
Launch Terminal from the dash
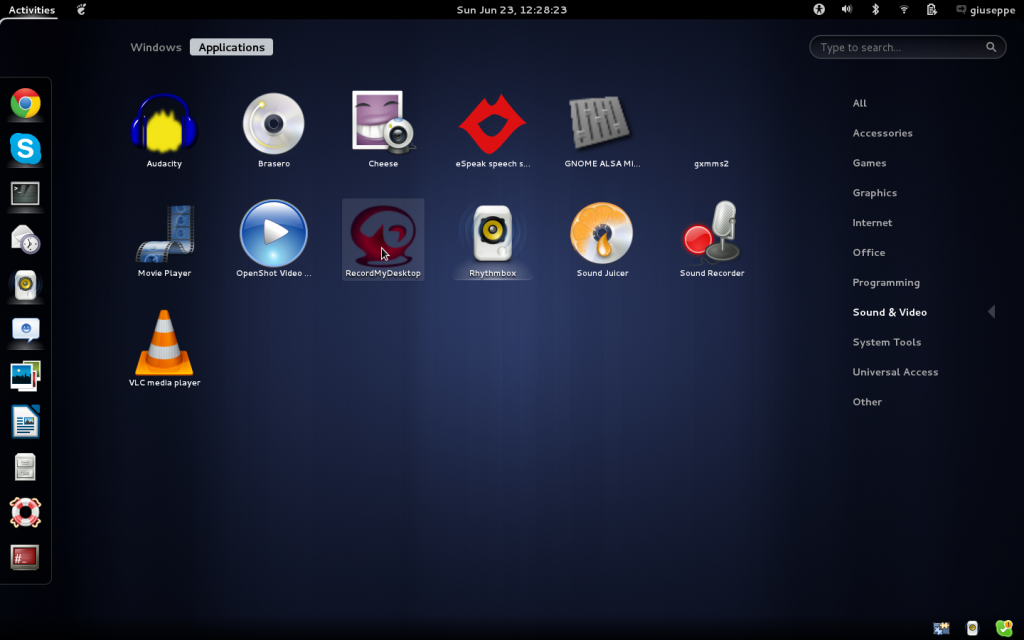pos(25,194)
